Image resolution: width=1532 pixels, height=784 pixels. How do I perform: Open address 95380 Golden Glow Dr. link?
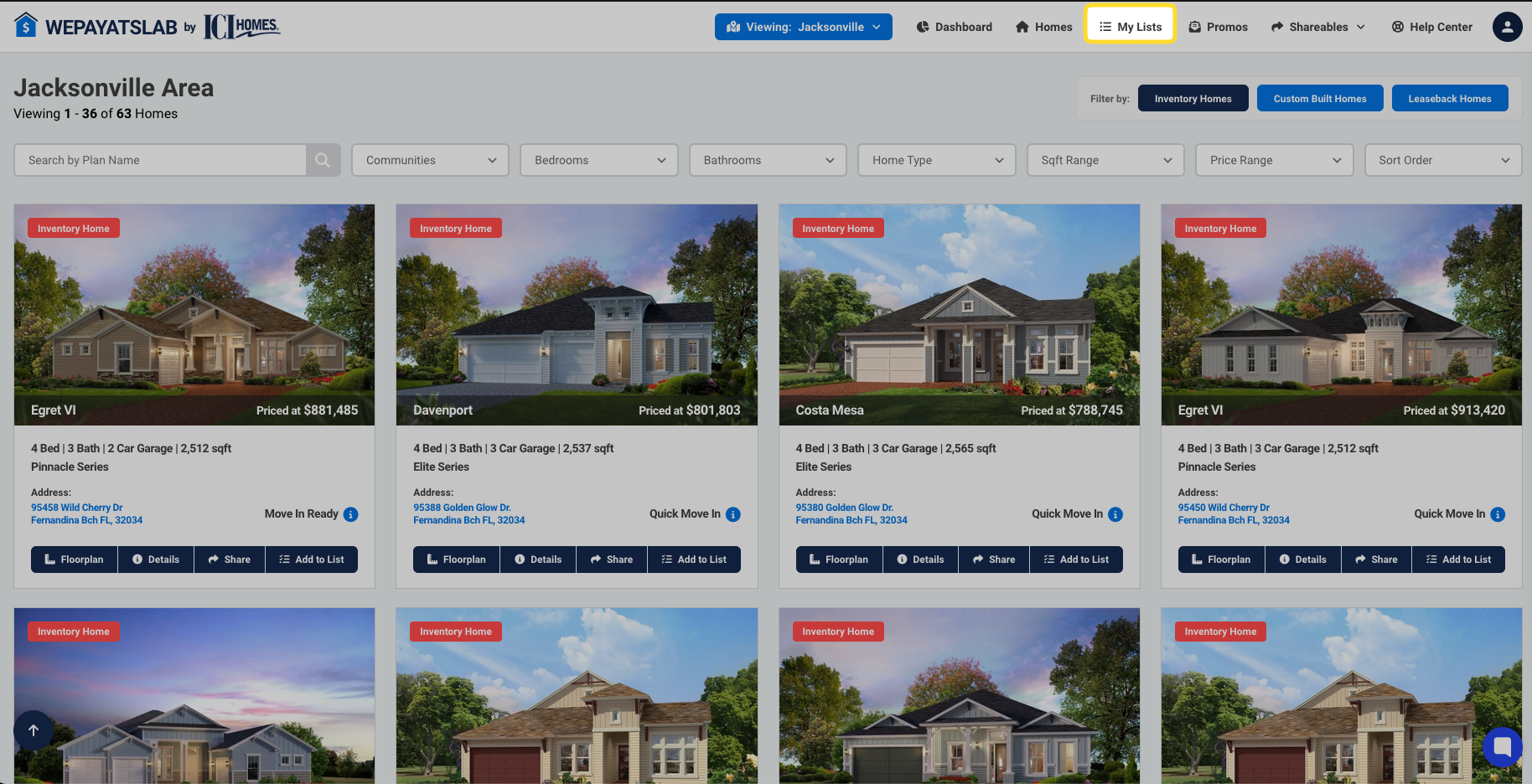[851, 513]
